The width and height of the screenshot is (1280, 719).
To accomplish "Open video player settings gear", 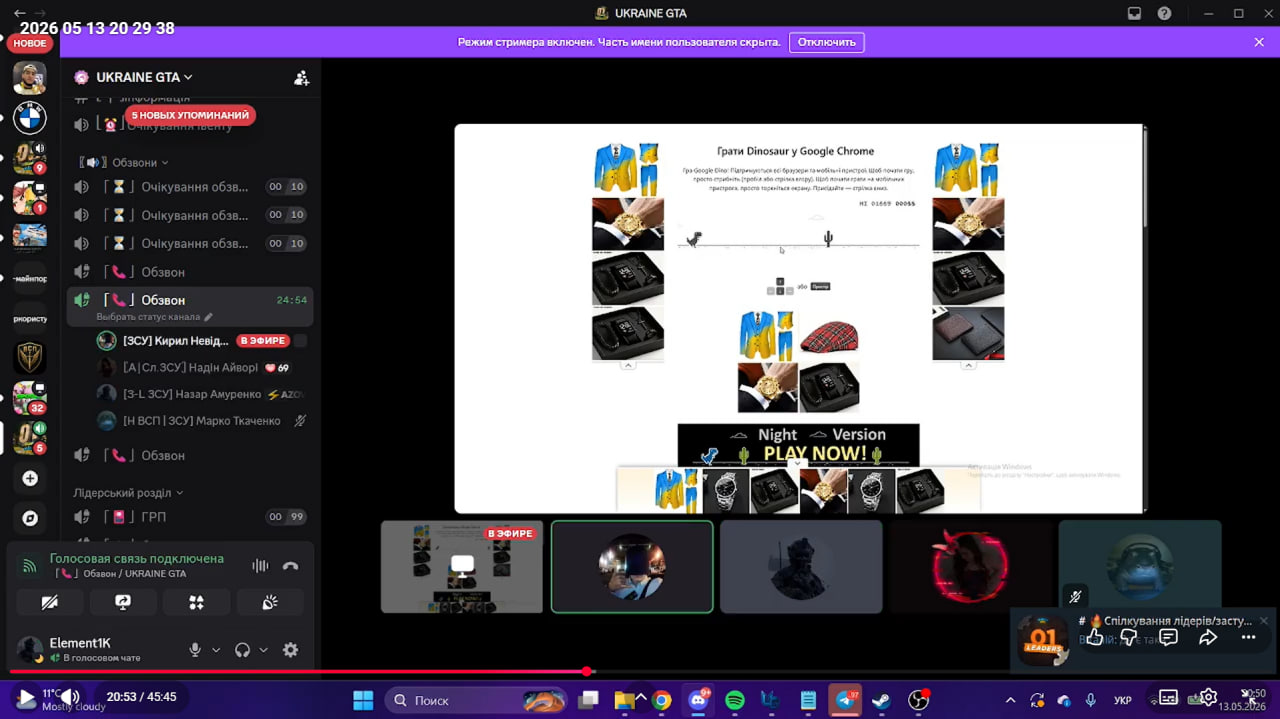I will 1209,697.
